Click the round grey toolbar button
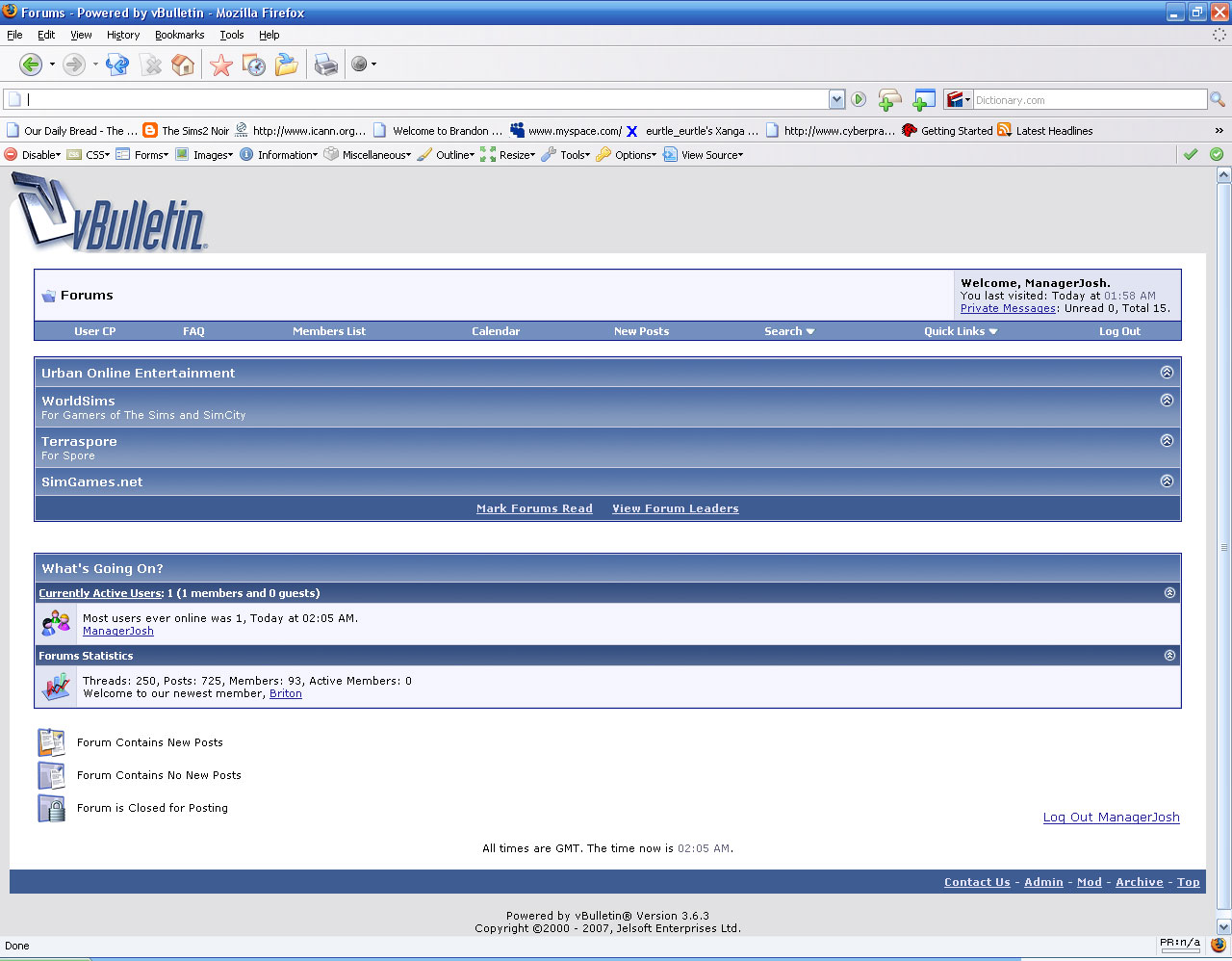The height and width of the screenshot is (961, 1232). click(x=359, y=65)
